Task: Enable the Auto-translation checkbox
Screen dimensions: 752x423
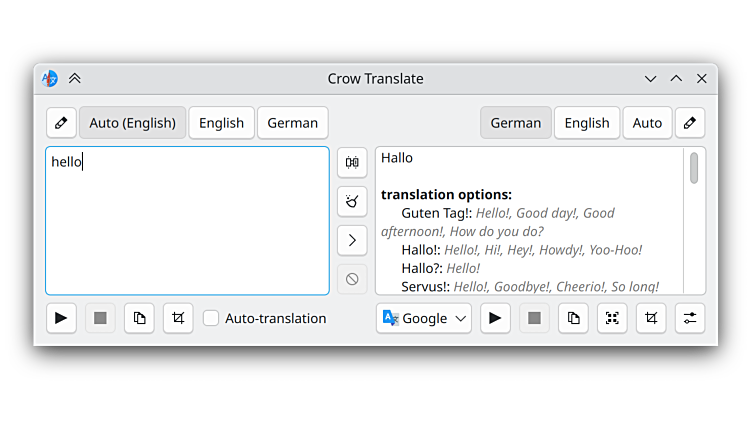Action: pos(211,318)
